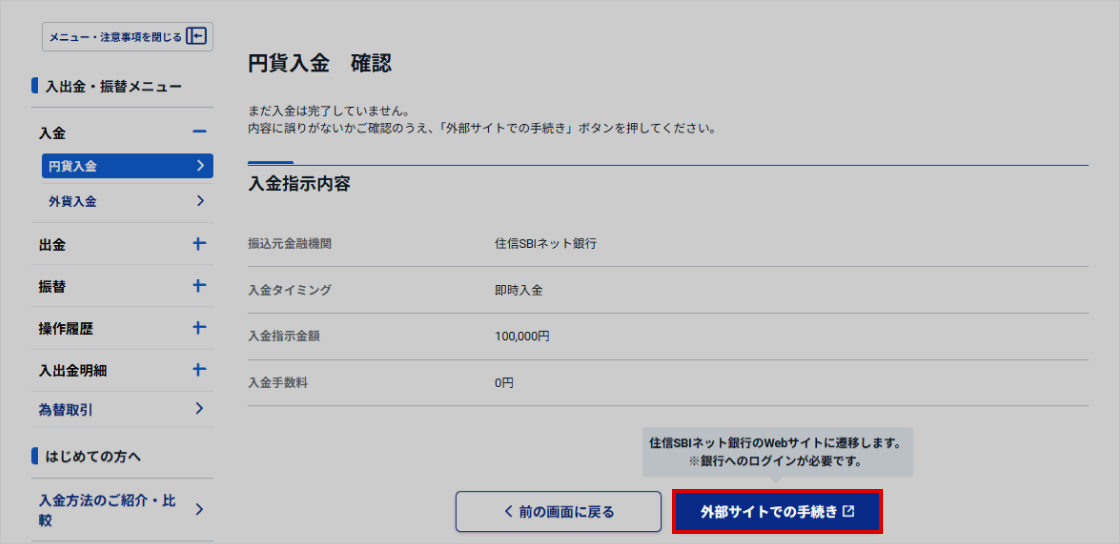Close the menu via メニュー・注意事項を閉じる
The image size is (1120, 544).
pos(115,37)
